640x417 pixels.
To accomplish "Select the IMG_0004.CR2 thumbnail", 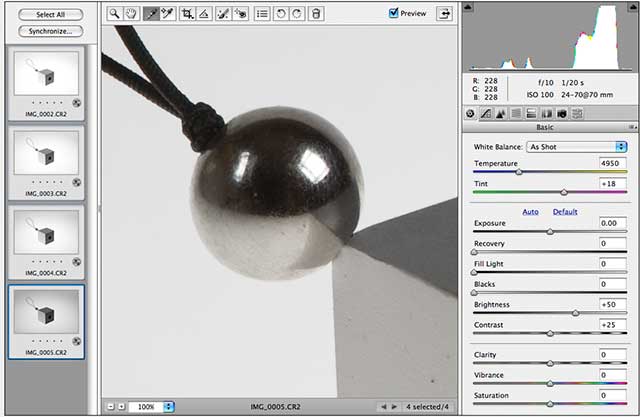I will pyautogui.click(x=46, y=242).
